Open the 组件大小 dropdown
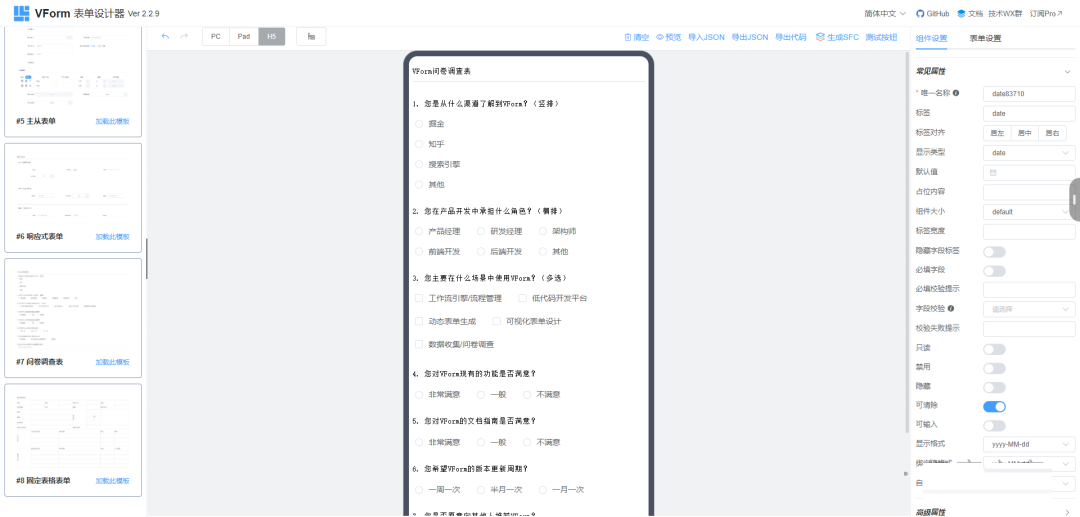This screenshot has height=517, width=1080. (x=1029, y=212)
